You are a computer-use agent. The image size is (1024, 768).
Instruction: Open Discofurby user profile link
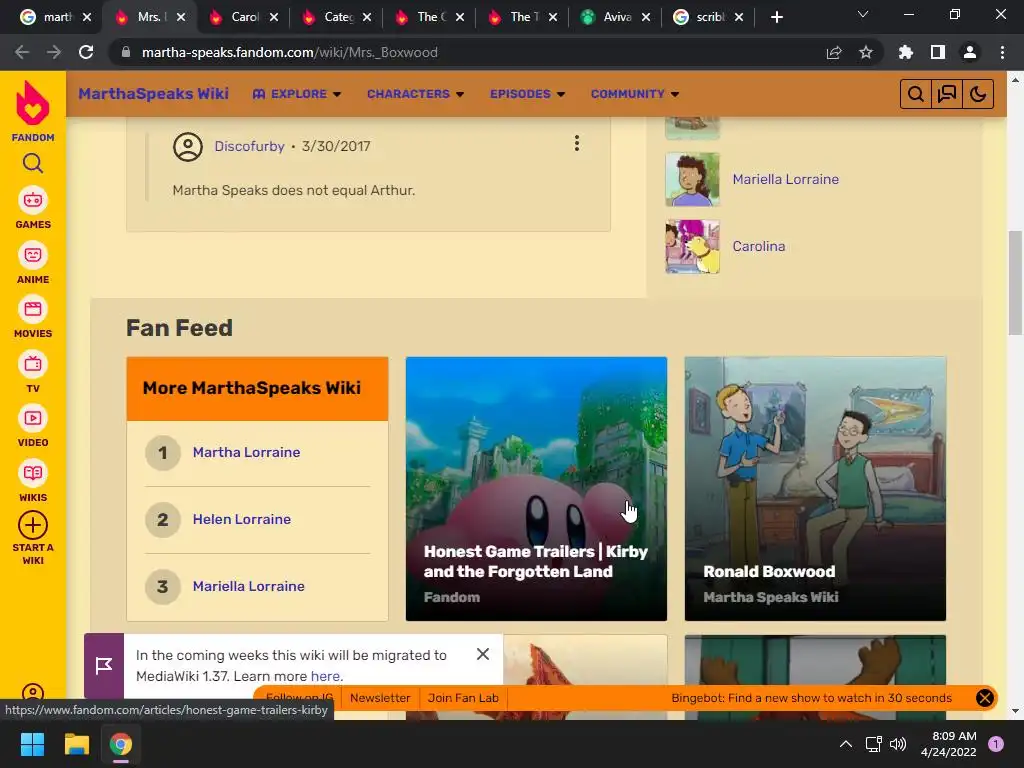[x=249, y=146]
